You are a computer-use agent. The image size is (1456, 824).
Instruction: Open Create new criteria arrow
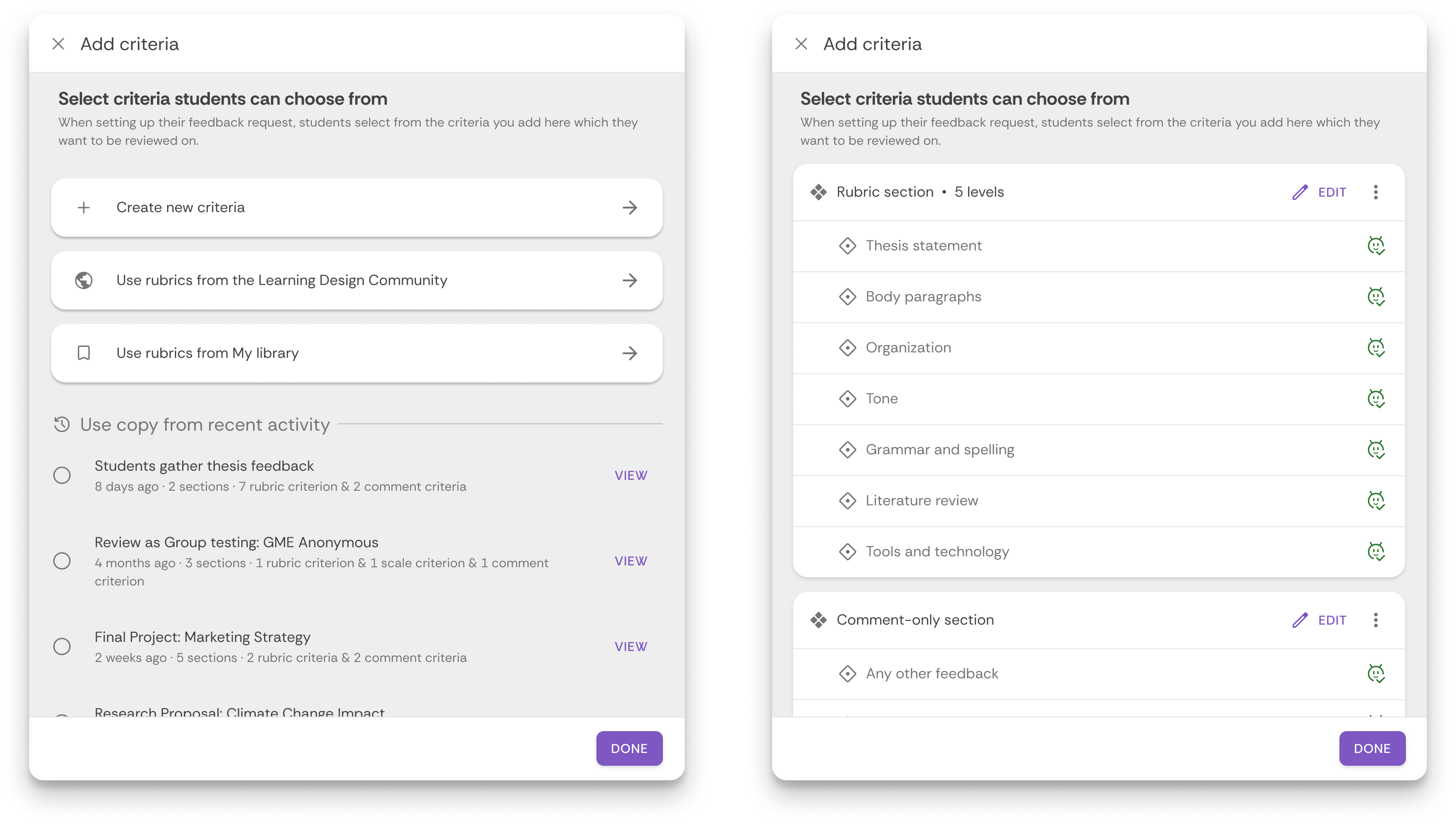click(x=629, y=208)
